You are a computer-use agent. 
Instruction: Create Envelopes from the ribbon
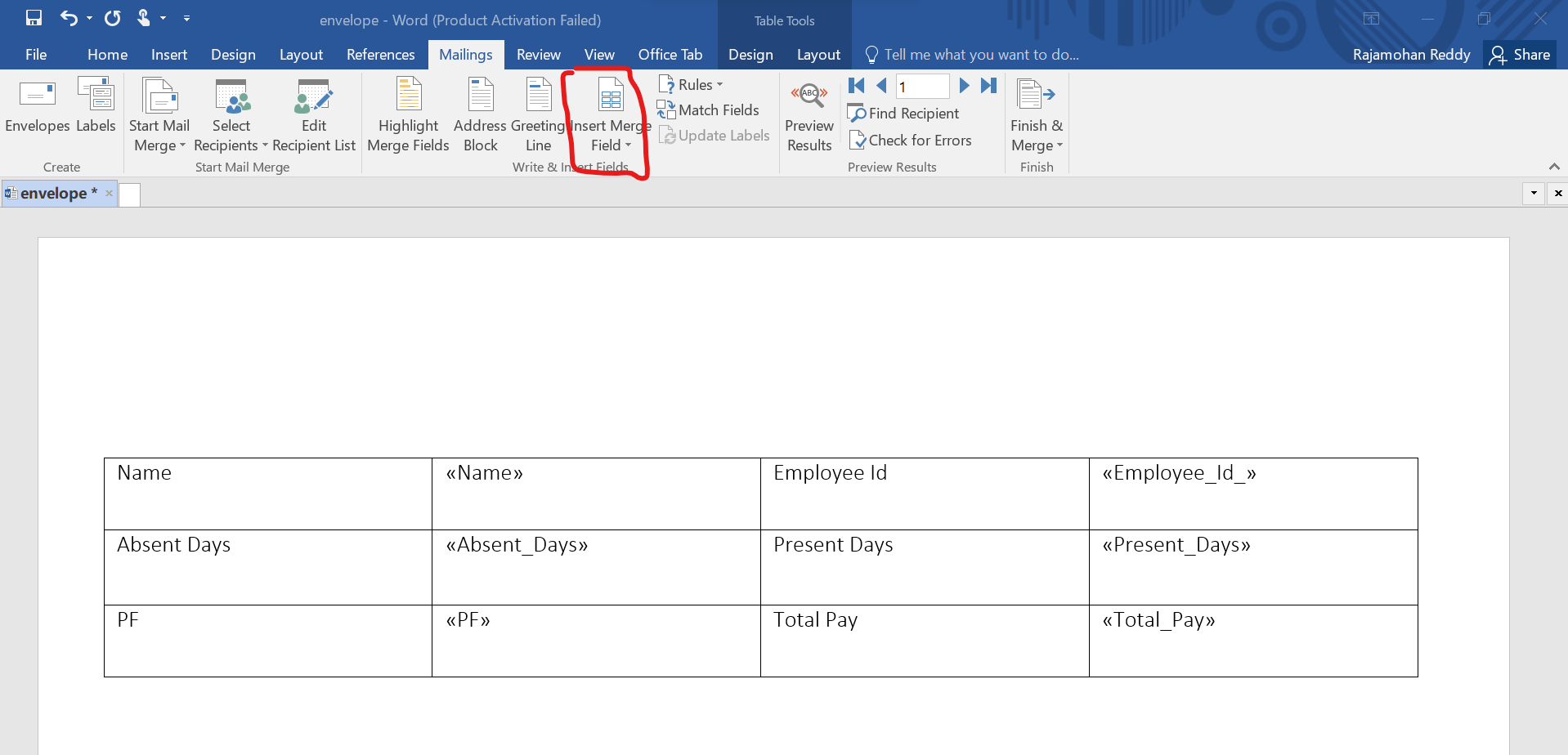38,106
